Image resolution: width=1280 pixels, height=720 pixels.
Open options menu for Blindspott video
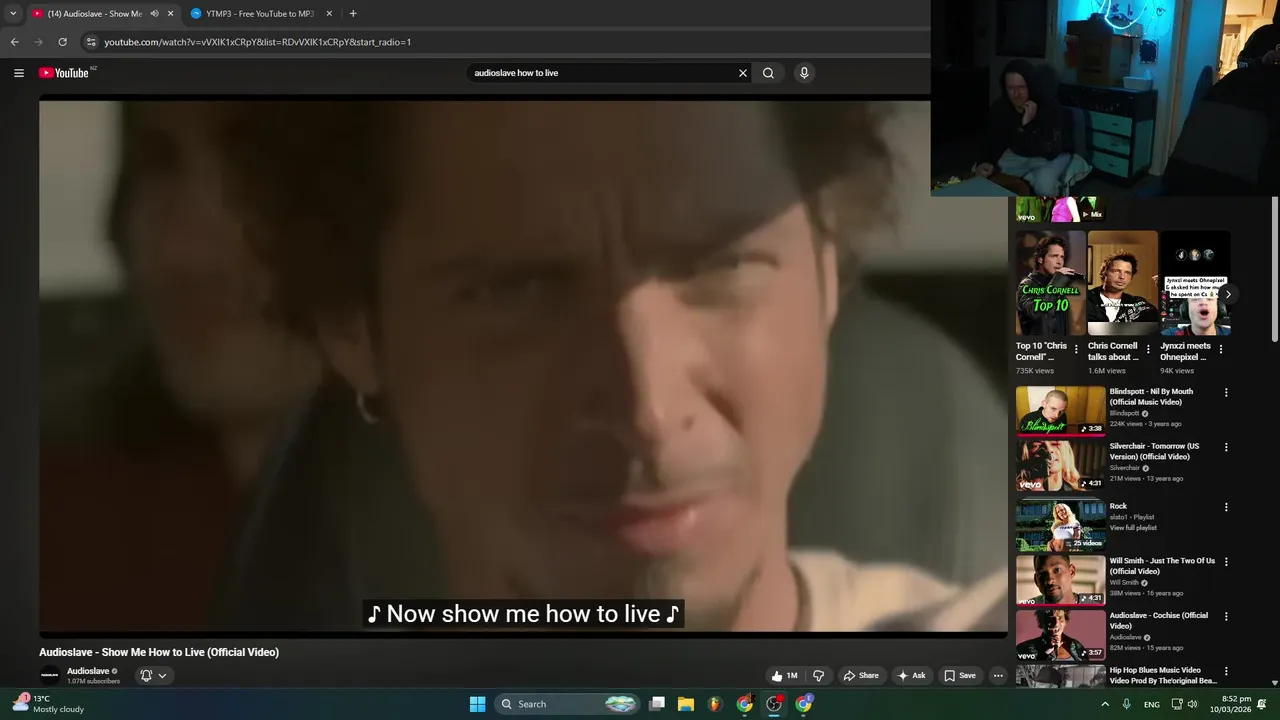tap(1226, 393)
